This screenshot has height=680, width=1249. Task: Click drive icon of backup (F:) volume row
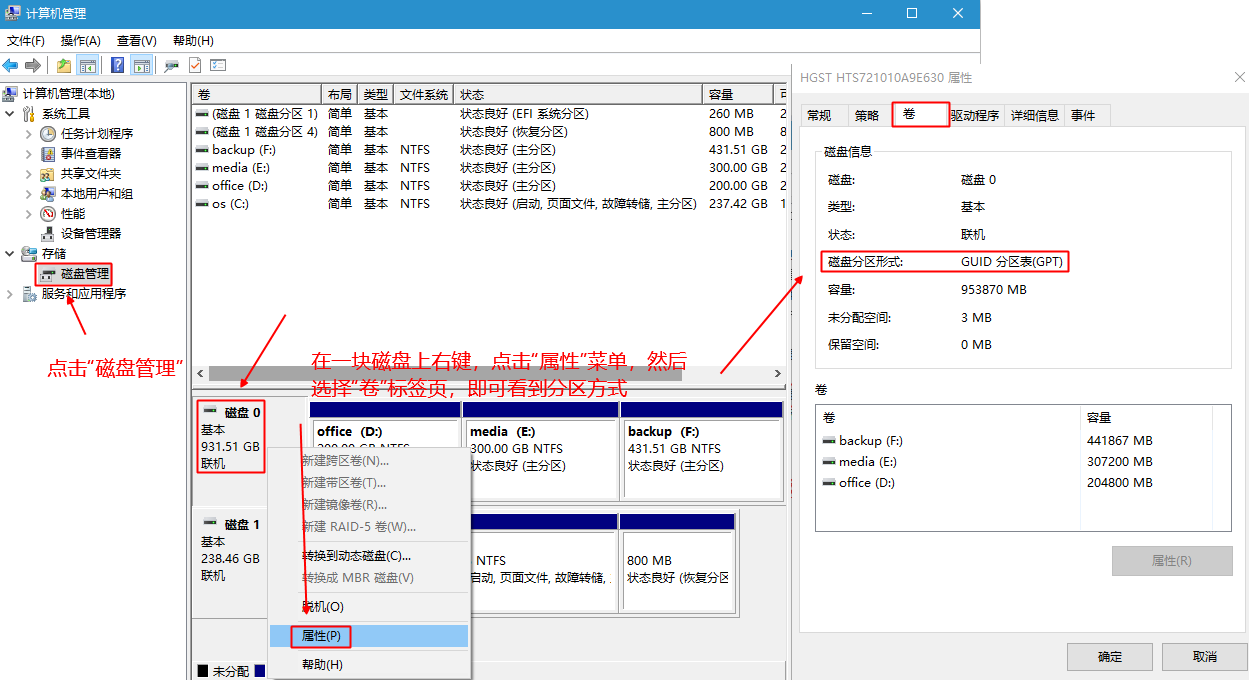point(202,150)
